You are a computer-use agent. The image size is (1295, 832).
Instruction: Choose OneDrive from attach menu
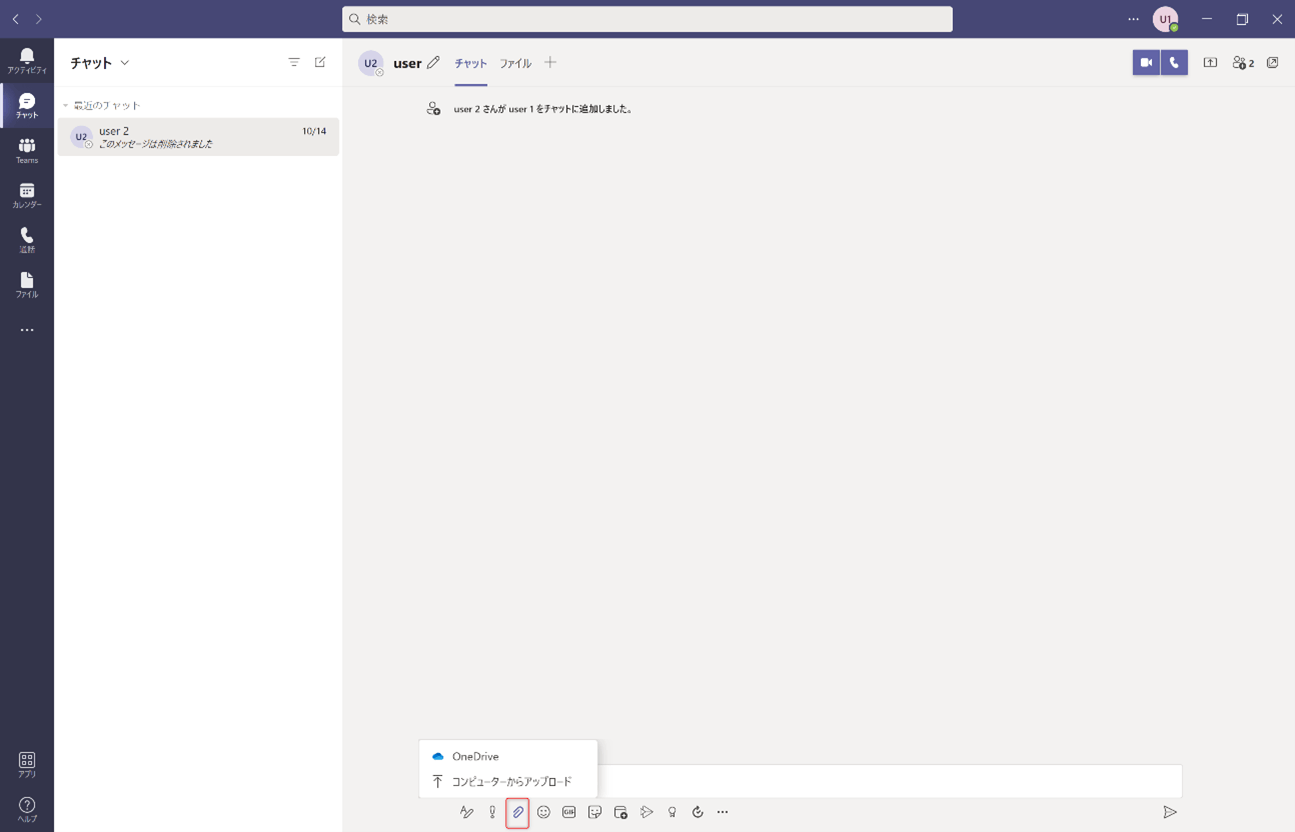(x=508, y=756)
